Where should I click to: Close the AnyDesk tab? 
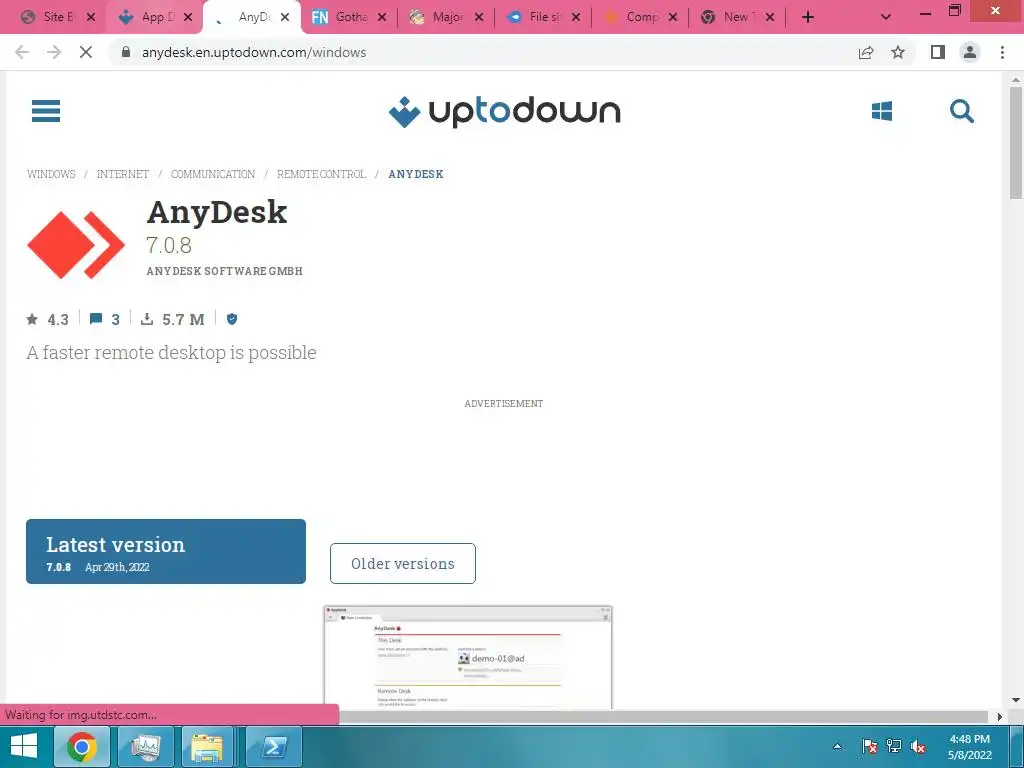(285, 17)
